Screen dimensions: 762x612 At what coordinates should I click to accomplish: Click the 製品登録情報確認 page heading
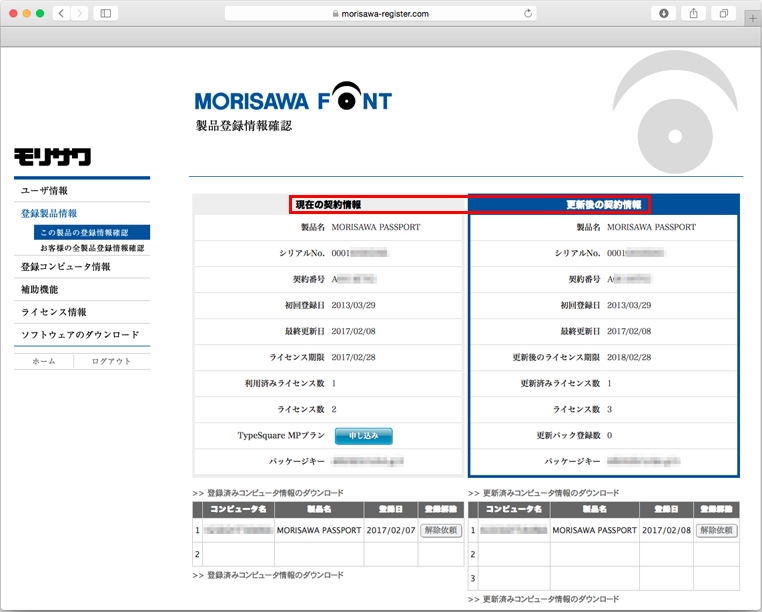(x=243, y=126)
